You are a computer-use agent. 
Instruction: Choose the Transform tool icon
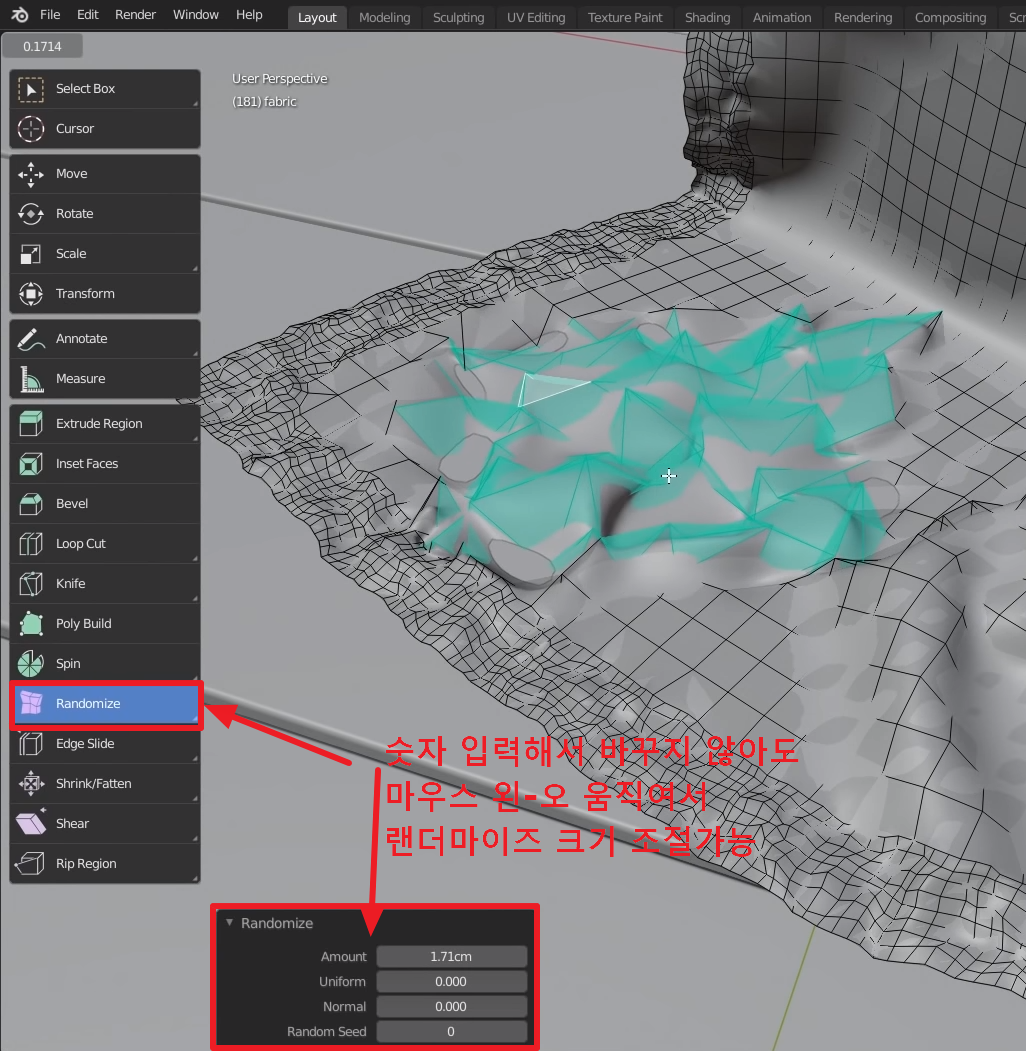coord(31,294)
